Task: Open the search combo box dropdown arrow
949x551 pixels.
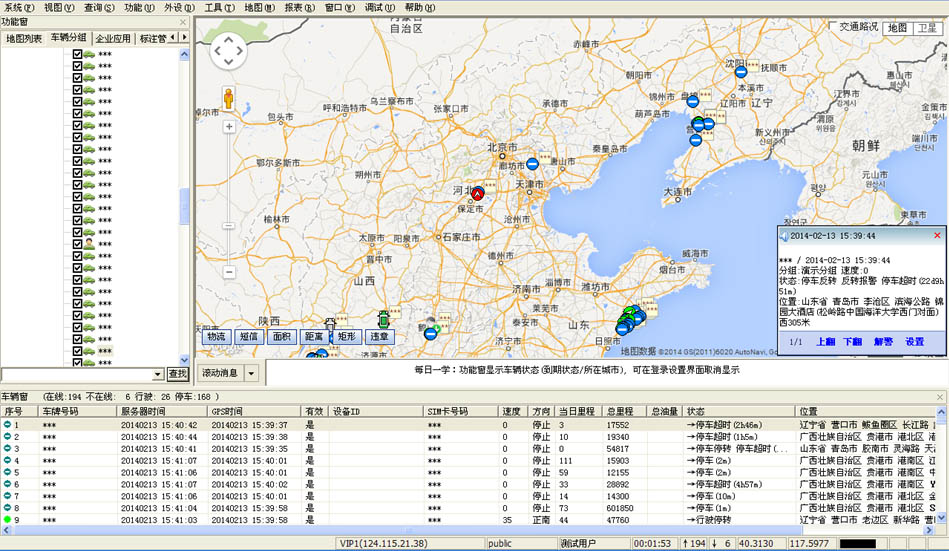Action: [158, 374]
